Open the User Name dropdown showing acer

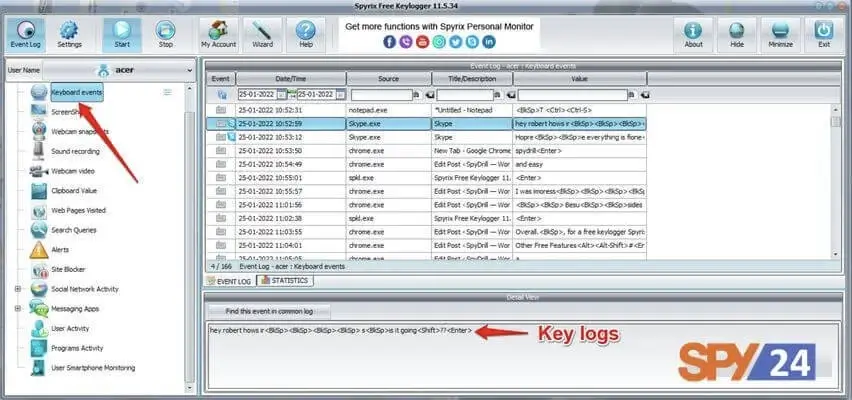tap(118, 70)
